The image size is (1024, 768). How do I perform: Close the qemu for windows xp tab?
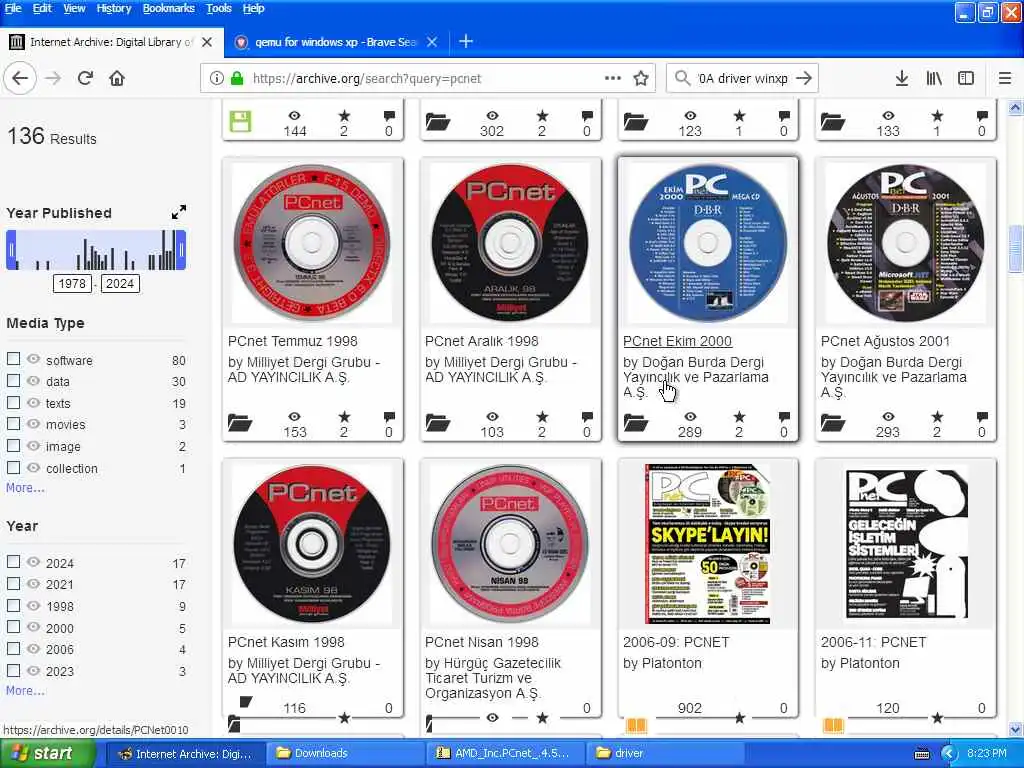[x=432, y=42]
